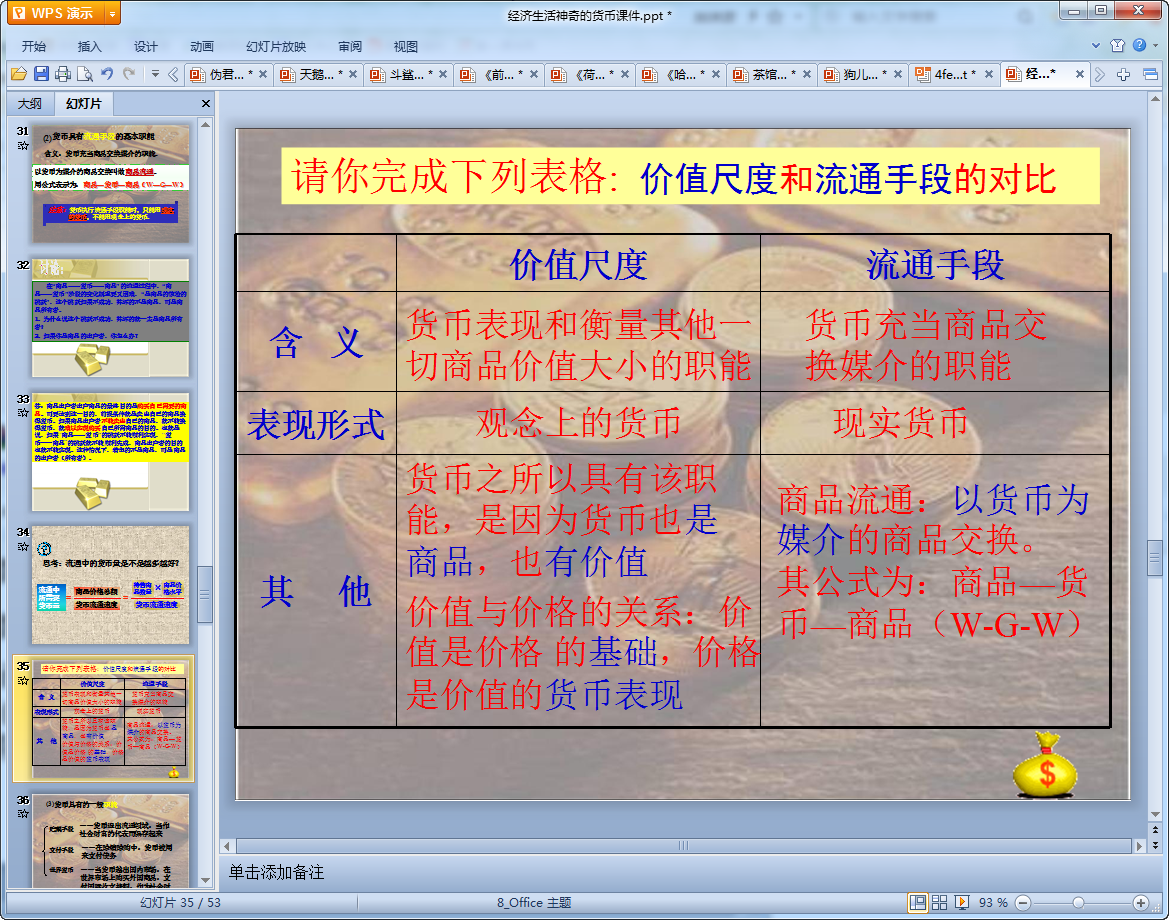
Task: Collapse the ribbon with the chevron arrow
Action: pyautogui.click(x=1096, y=45)
